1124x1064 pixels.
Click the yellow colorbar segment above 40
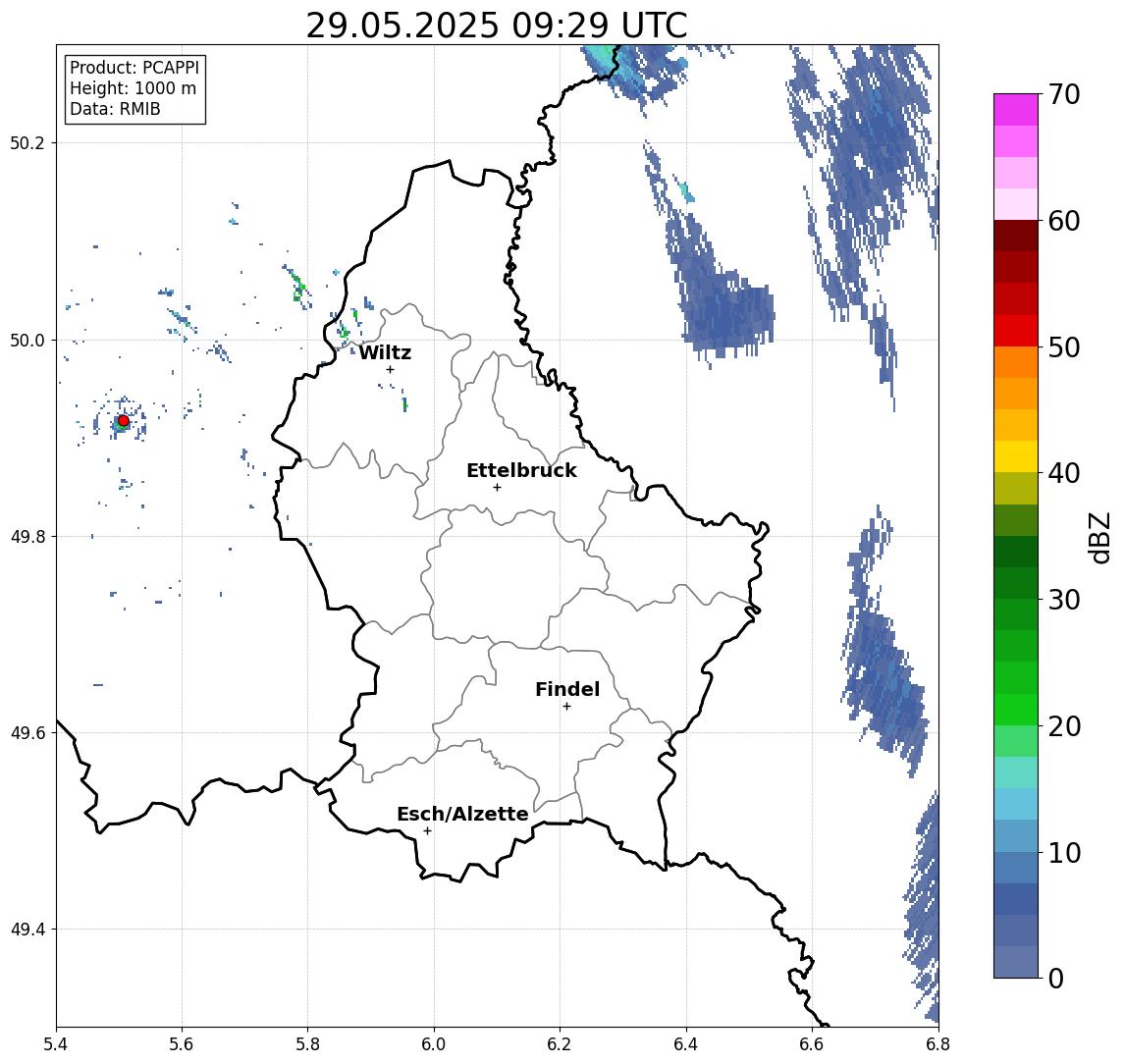1016,456
